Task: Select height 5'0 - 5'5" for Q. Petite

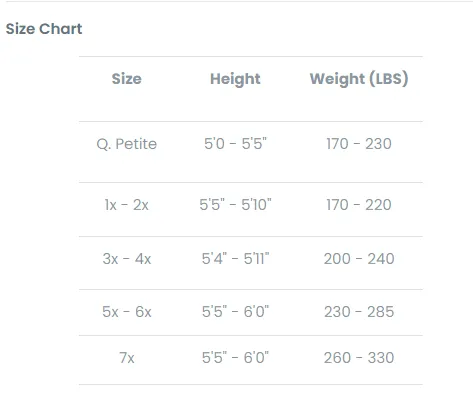Action: 235,144
